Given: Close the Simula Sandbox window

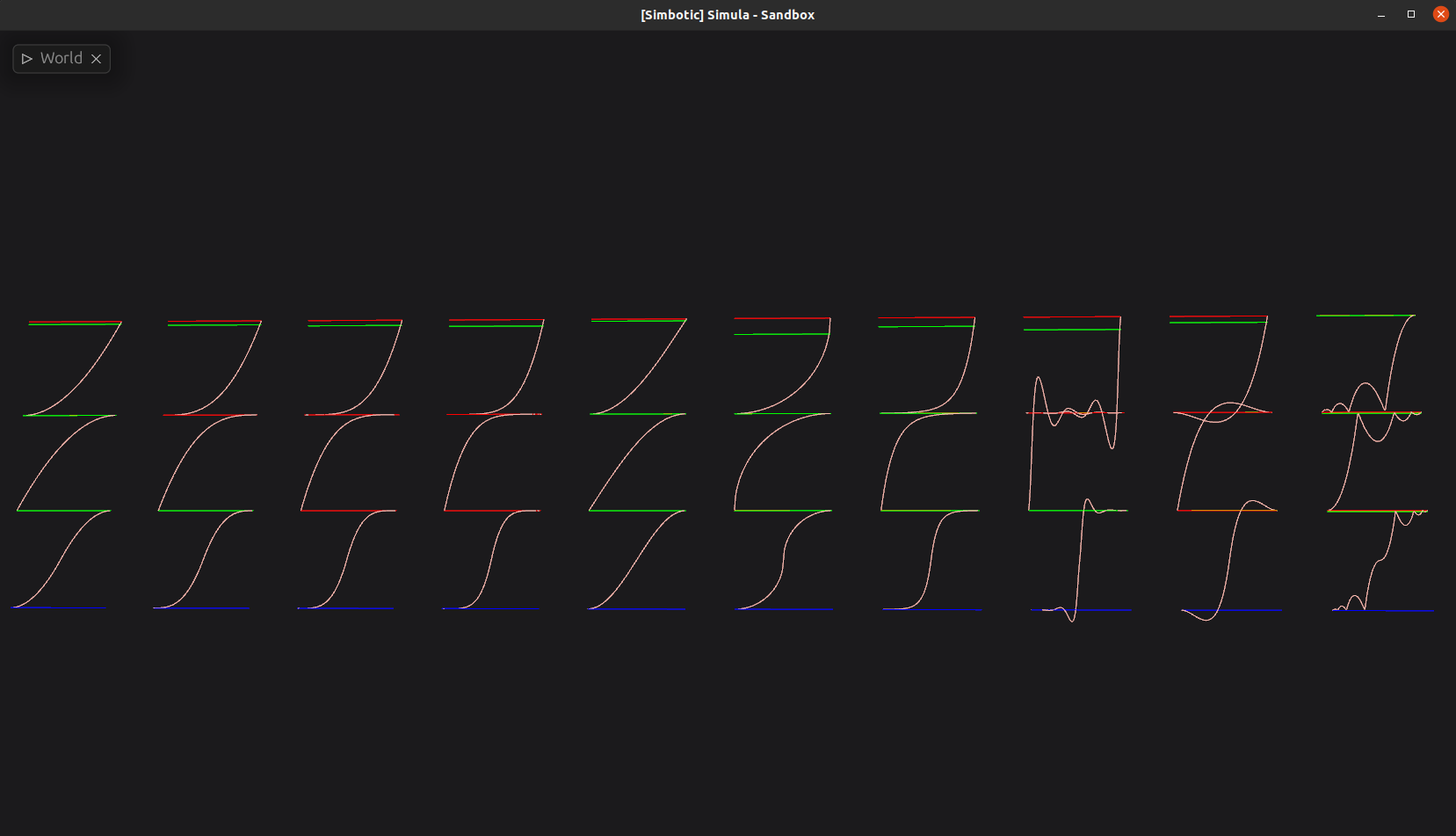Looking at the screenshot, I should [x=1441, y=14].
